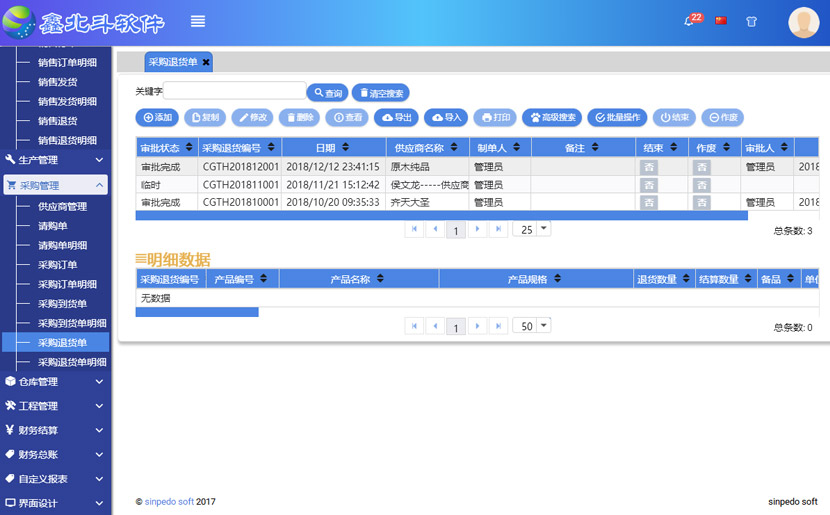Toggle the hamburger sidebar menu
The height and width of the screenshot is (515, 830).
coord(198,21)
